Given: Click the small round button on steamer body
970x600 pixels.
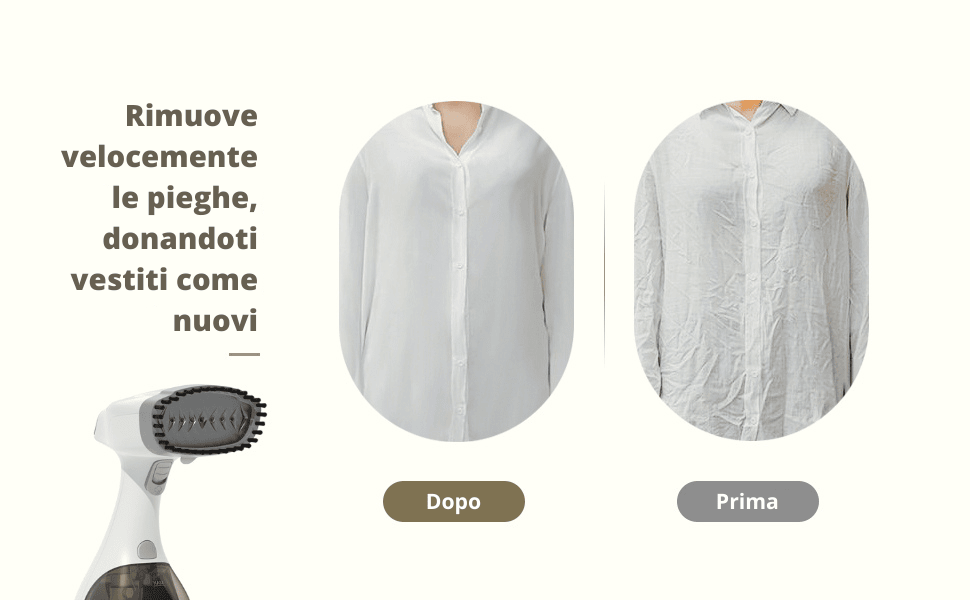Looking at the screenshot, I should (x=147, y=549).
